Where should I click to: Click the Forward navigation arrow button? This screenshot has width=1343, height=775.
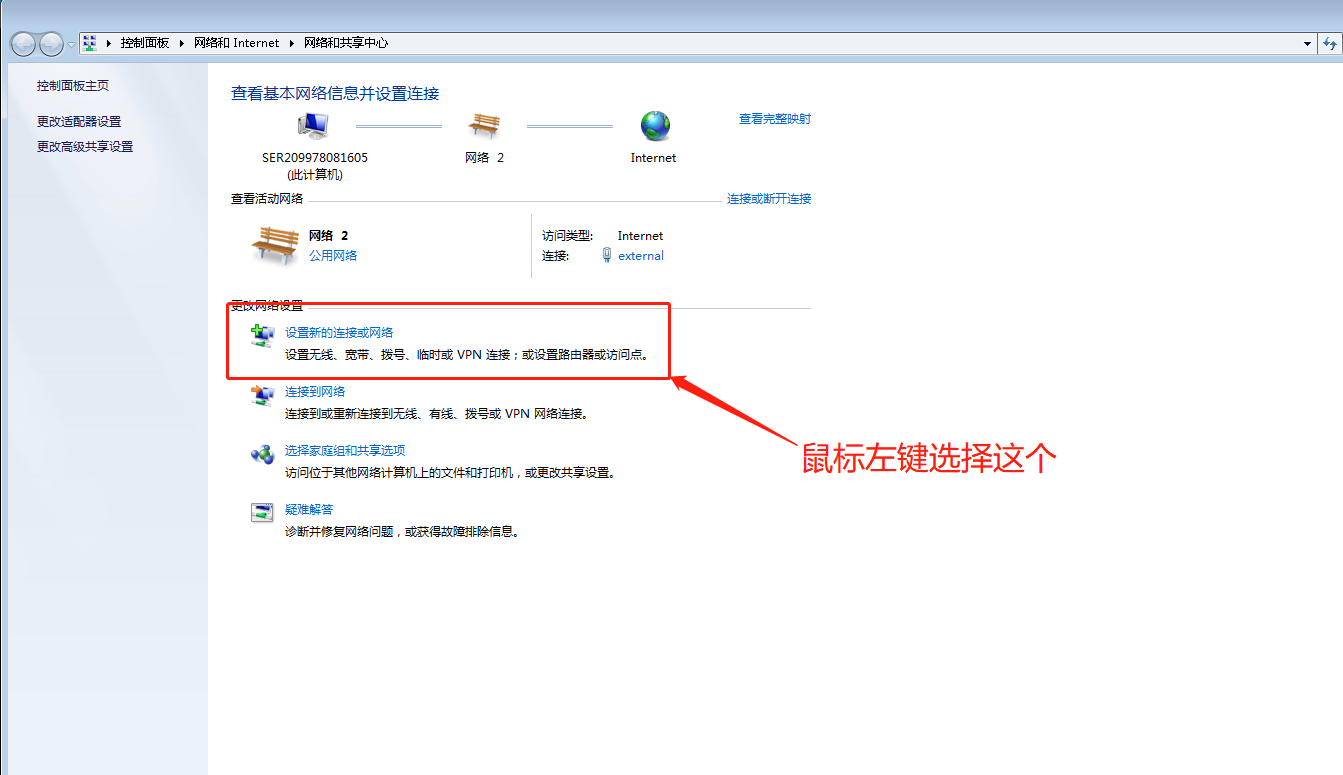pos(51,44)
